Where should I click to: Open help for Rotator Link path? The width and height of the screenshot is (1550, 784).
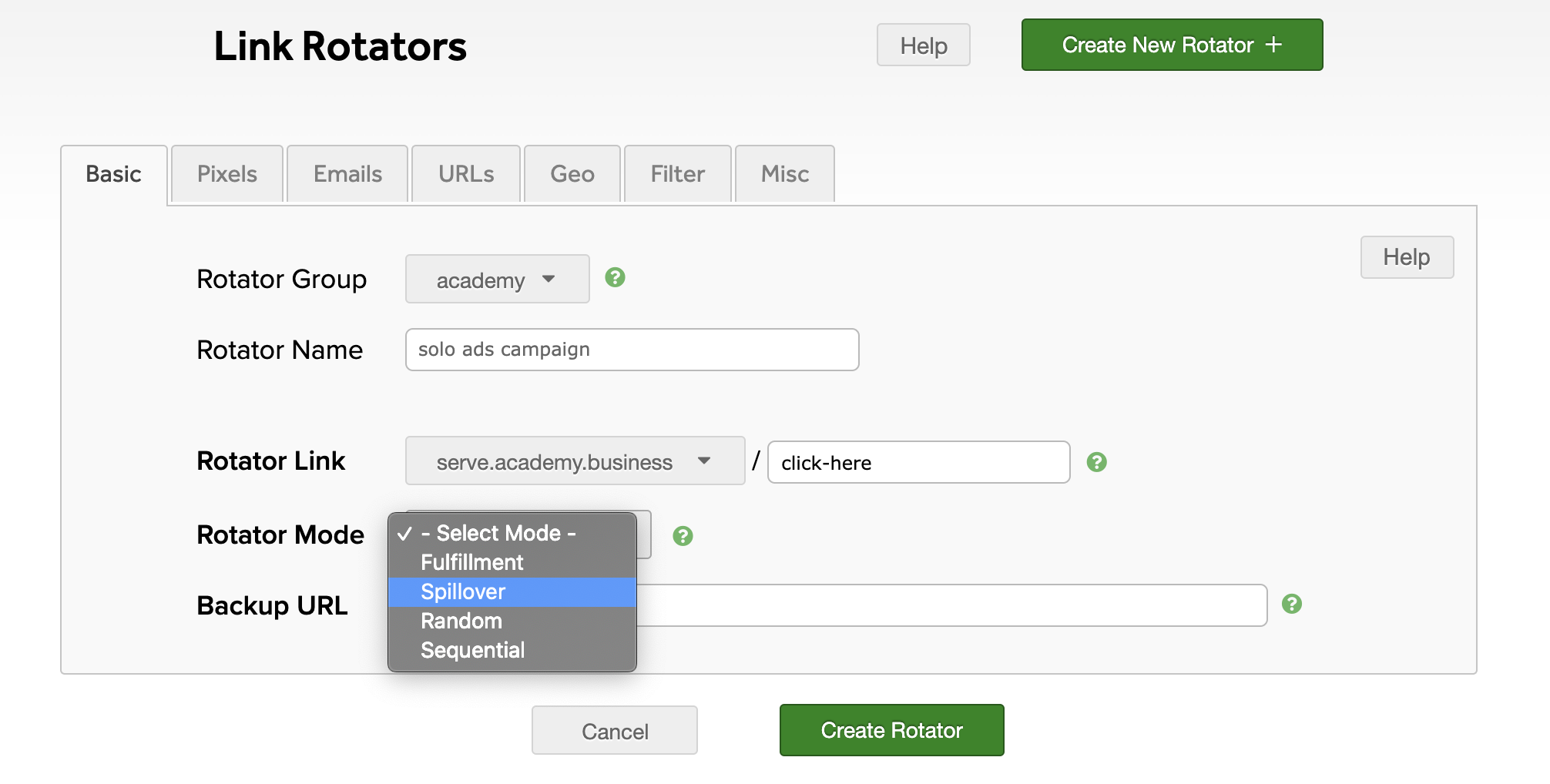click(1098, 462)
